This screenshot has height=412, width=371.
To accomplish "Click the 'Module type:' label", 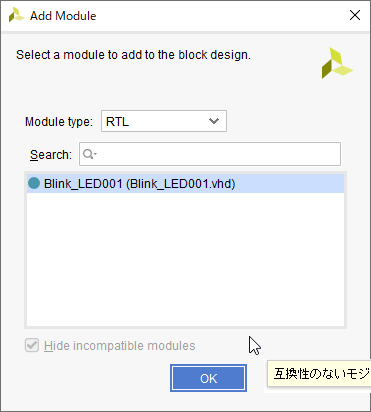I will click(x=59, y=122).
